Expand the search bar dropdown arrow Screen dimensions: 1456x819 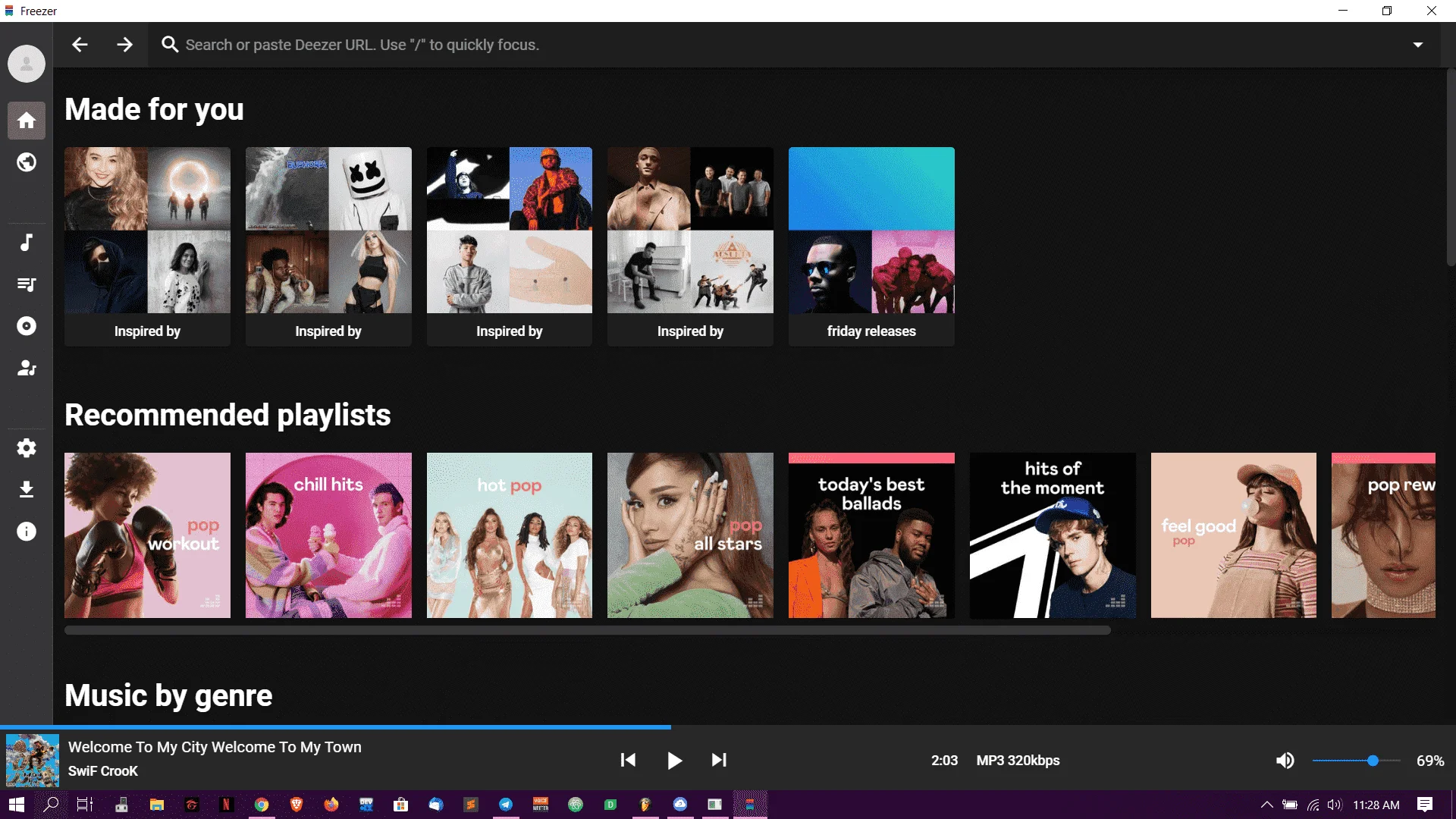(1418, 45)
